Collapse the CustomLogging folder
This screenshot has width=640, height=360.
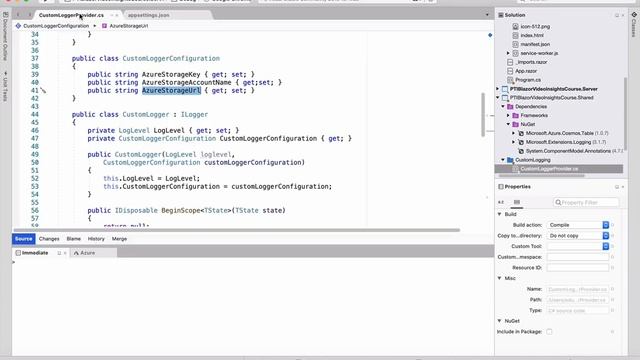(x=503, y=160)
